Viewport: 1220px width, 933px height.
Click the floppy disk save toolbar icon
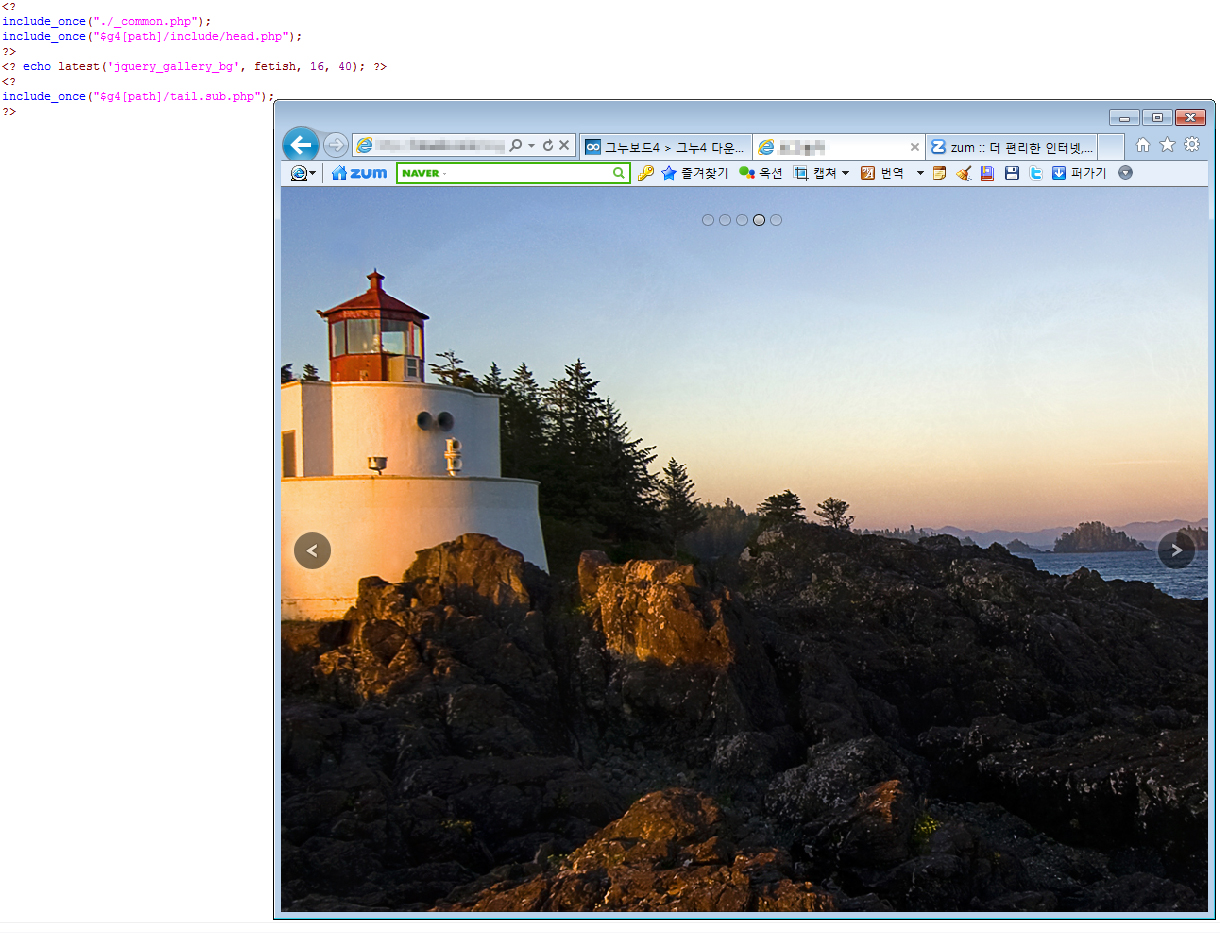click(x=1012, y=173)
